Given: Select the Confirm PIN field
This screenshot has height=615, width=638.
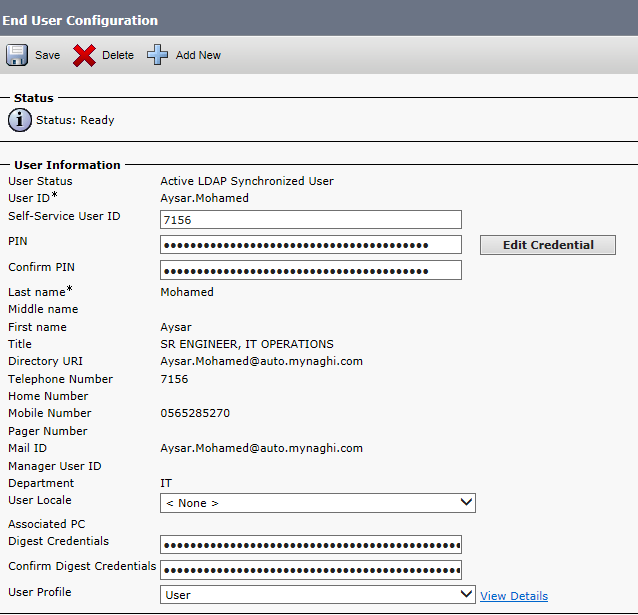Looking at the screenshot, I should [x=310, y=270].
